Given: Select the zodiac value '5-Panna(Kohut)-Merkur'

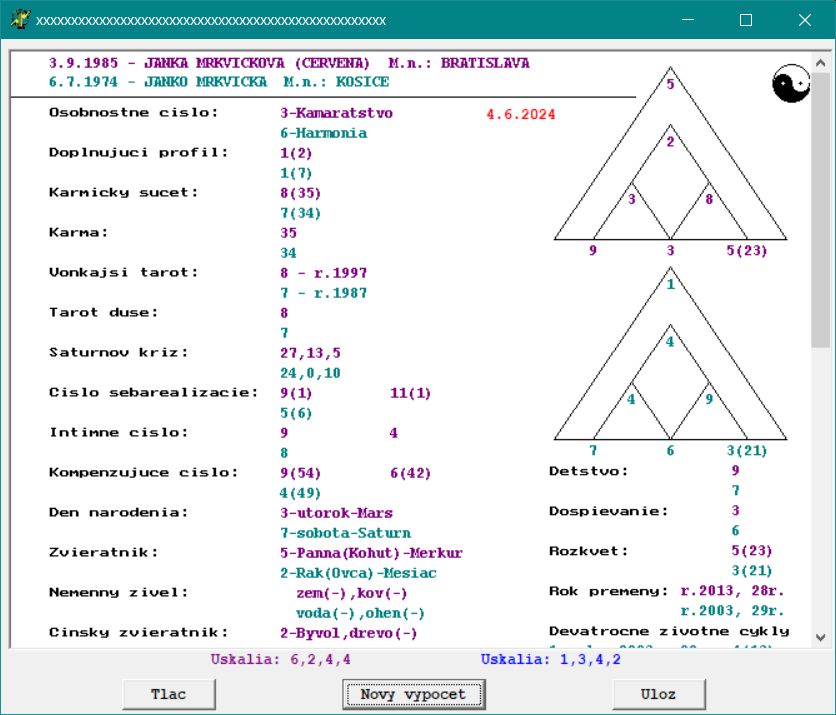Looking at the screenshot, I should (x=371, y=553).
